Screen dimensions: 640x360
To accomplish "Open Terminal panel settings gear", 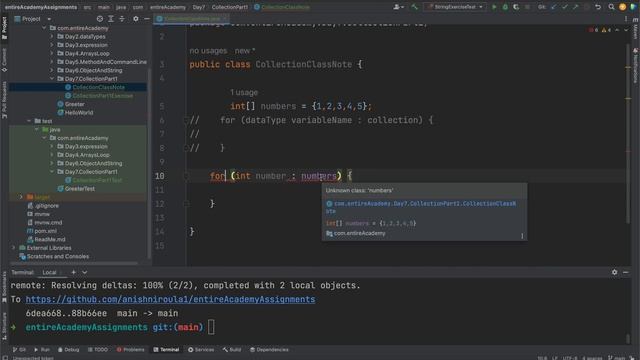I will click(614, 272).
